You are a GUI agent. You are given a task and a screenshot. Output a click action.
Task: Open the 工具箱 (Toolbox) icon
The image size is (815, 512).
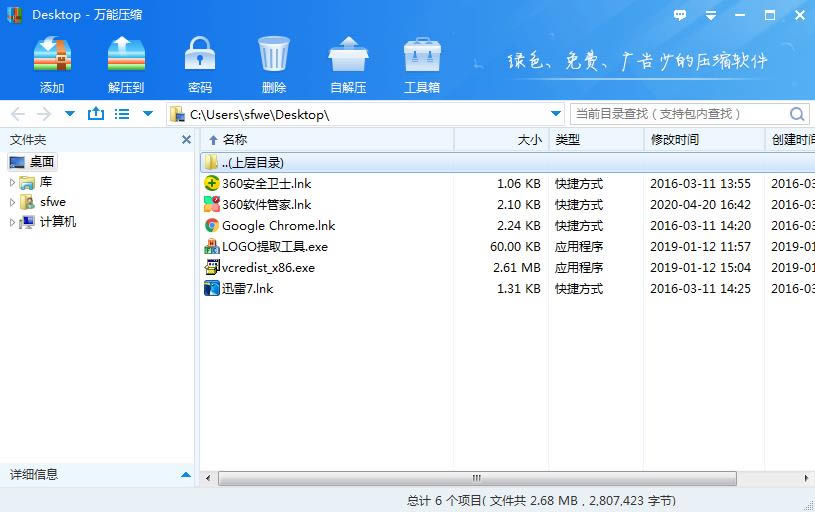pos(422,55)
